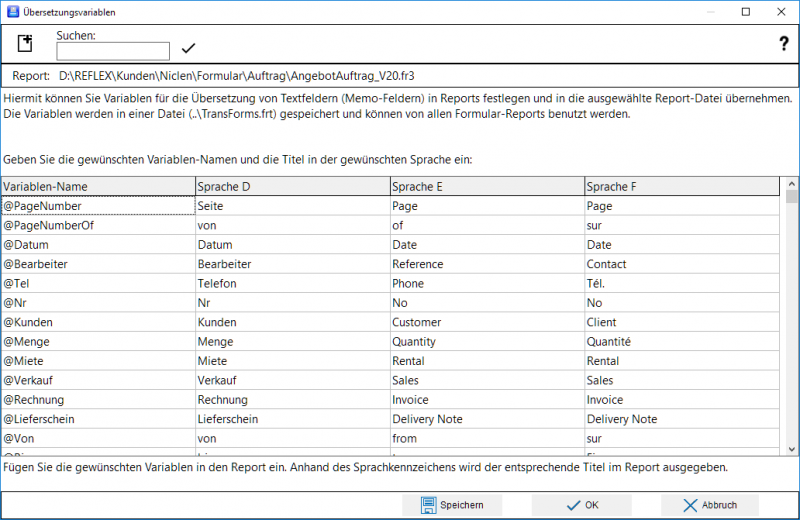Click the Speichern button
The width and height of the screenshot is (800, 520).
pyautogui.click(x=452, y=505)
